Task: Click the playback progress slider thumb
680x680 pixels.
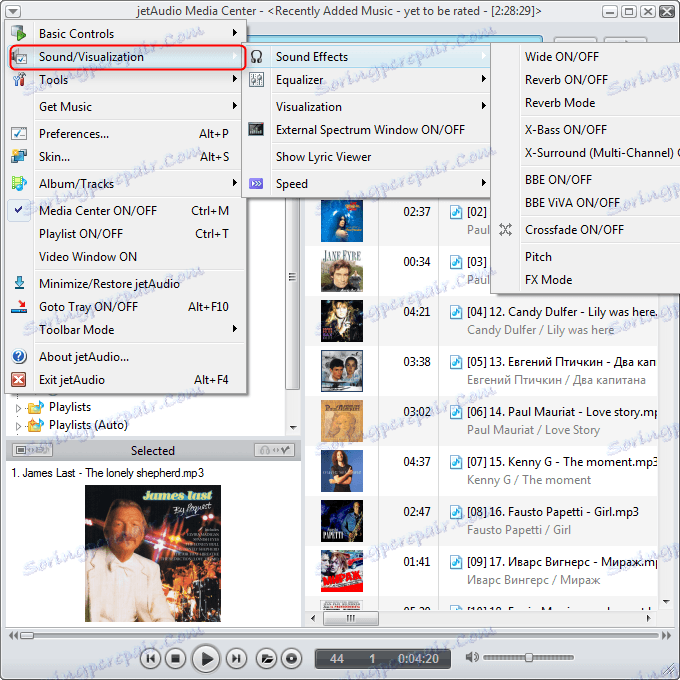Action: pos(27,635)
